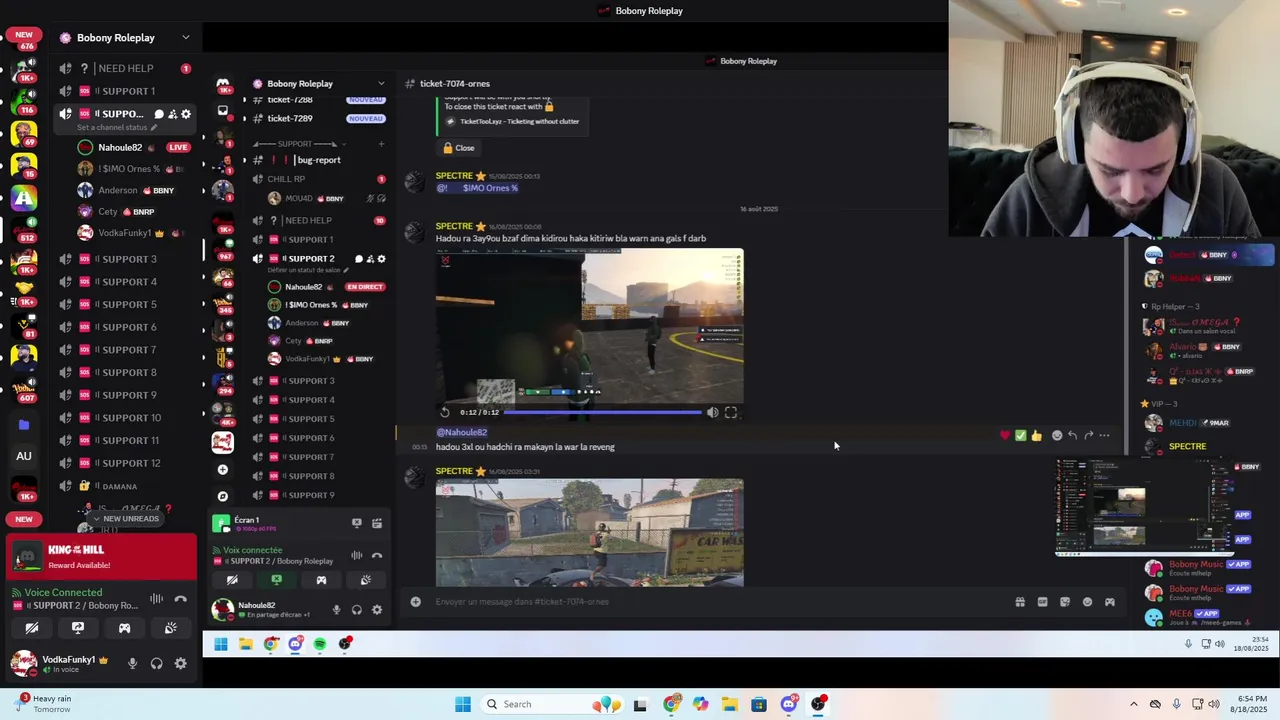
Task: Mute first video with volume icon
Action: [x=712, y=412]
